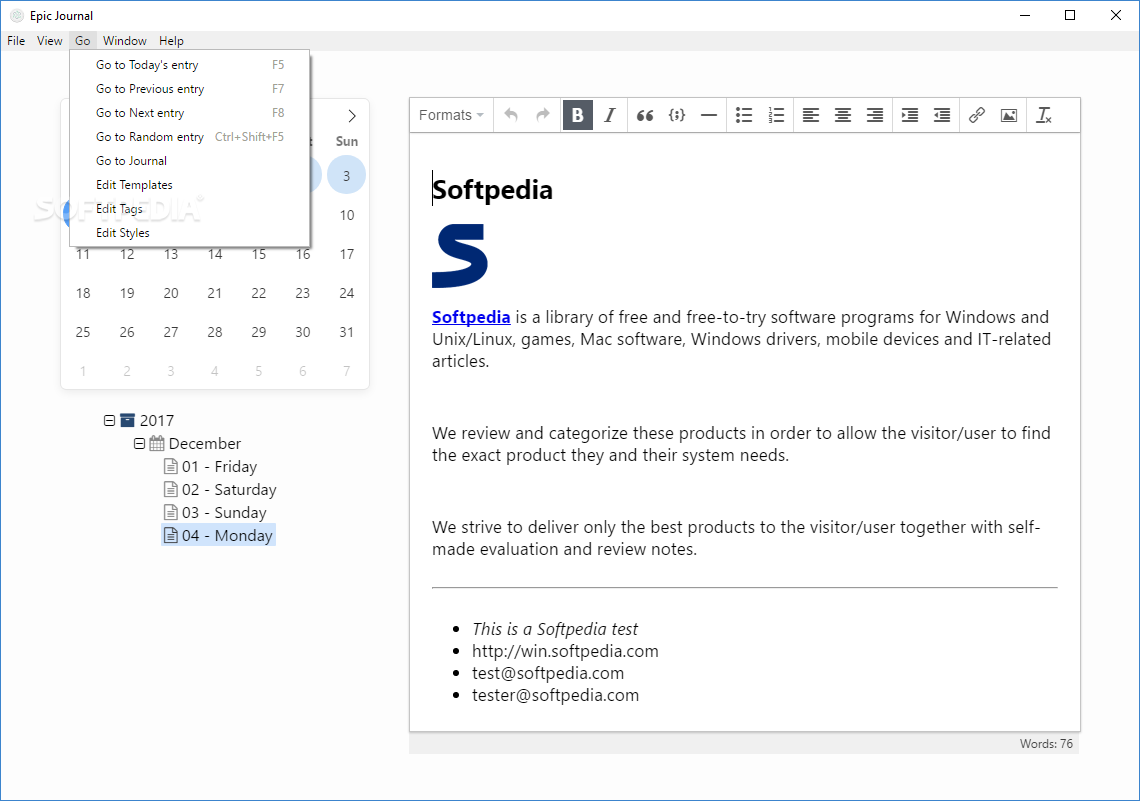Open the File menu
Viewport: 1140px width, 801px height.
click(16, 41)
